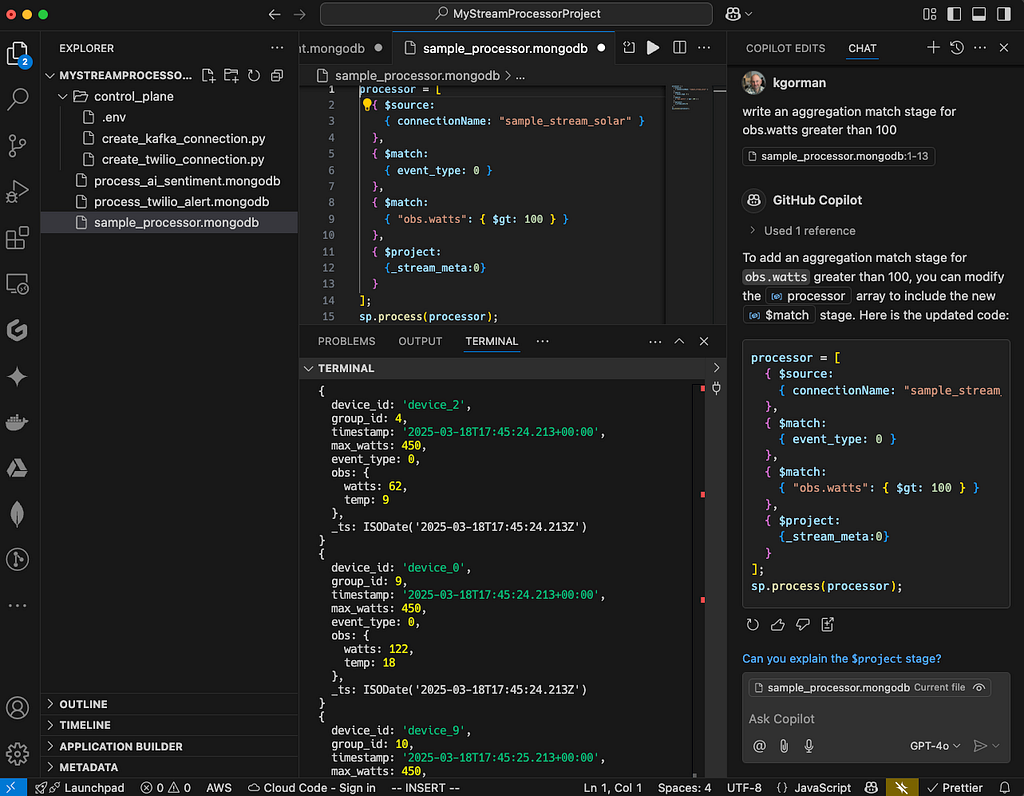Switch to the OUTPUT tab
Viewport: 1024px width, 796px height.
point(419,340)
